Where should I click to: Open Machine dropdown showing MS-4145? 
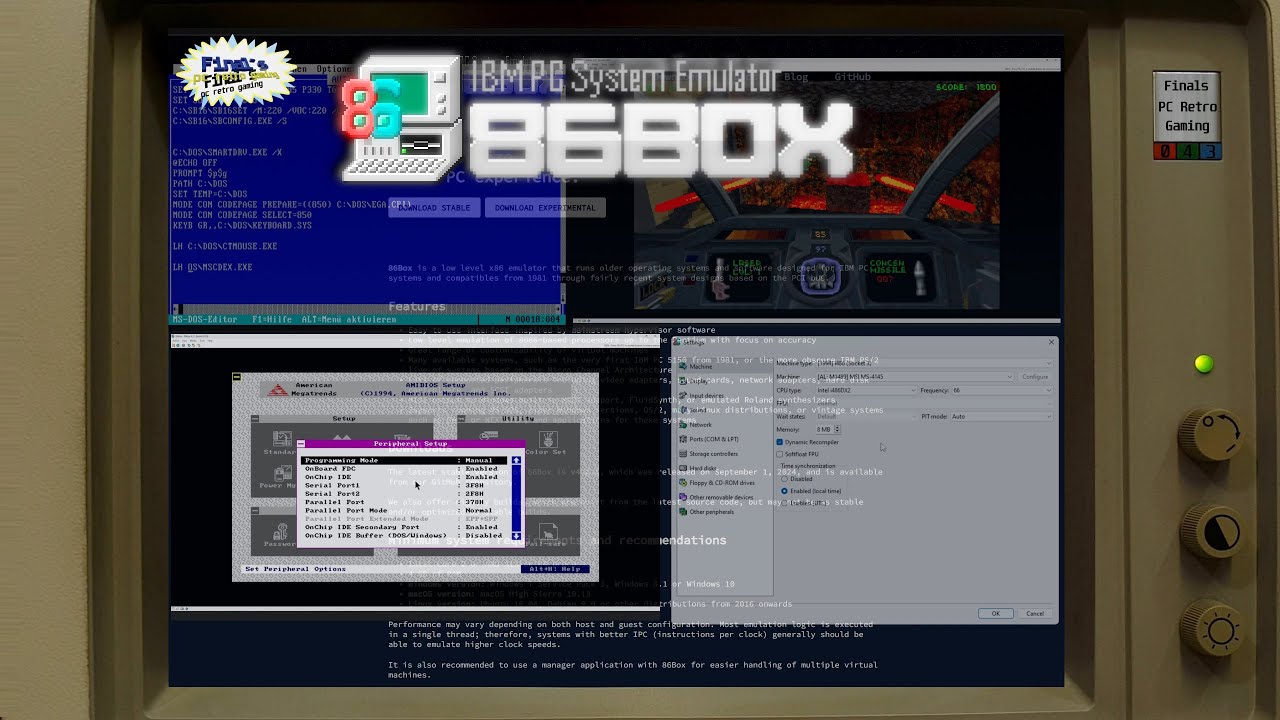(915, 376)
